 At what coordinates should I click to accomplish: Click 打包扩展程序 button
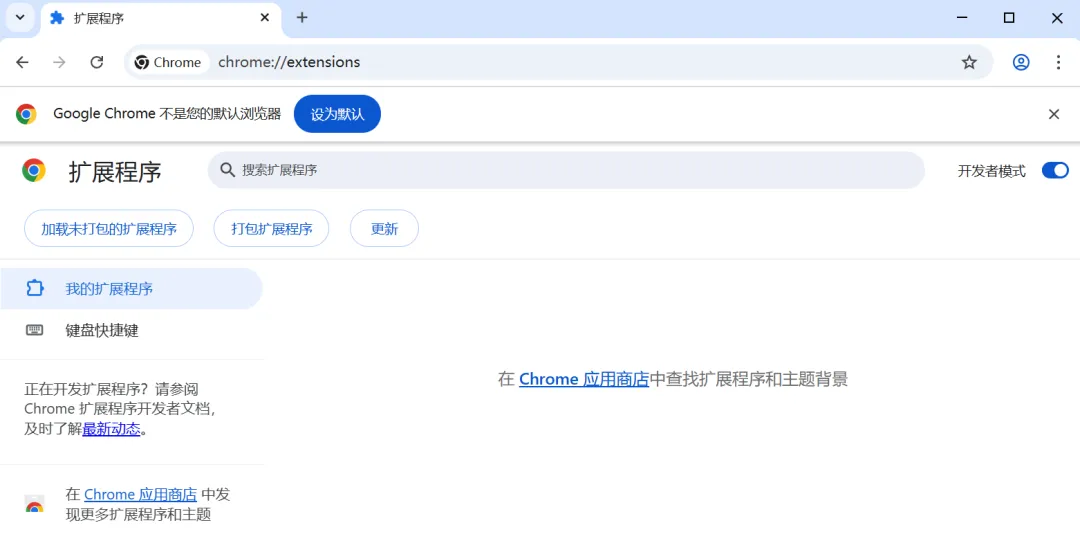coord(271,229)
